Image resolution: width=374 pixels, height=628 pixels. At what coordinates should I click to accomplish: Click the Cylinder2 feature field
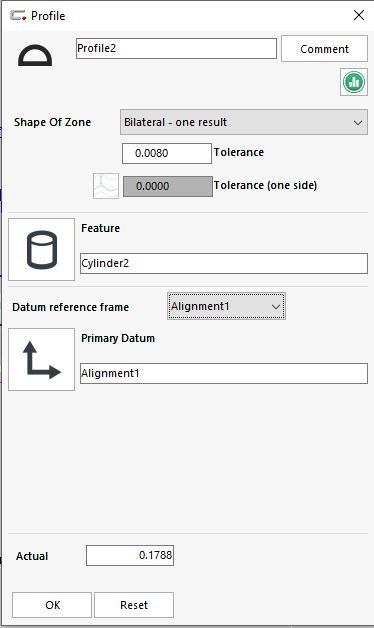(224, 264)
